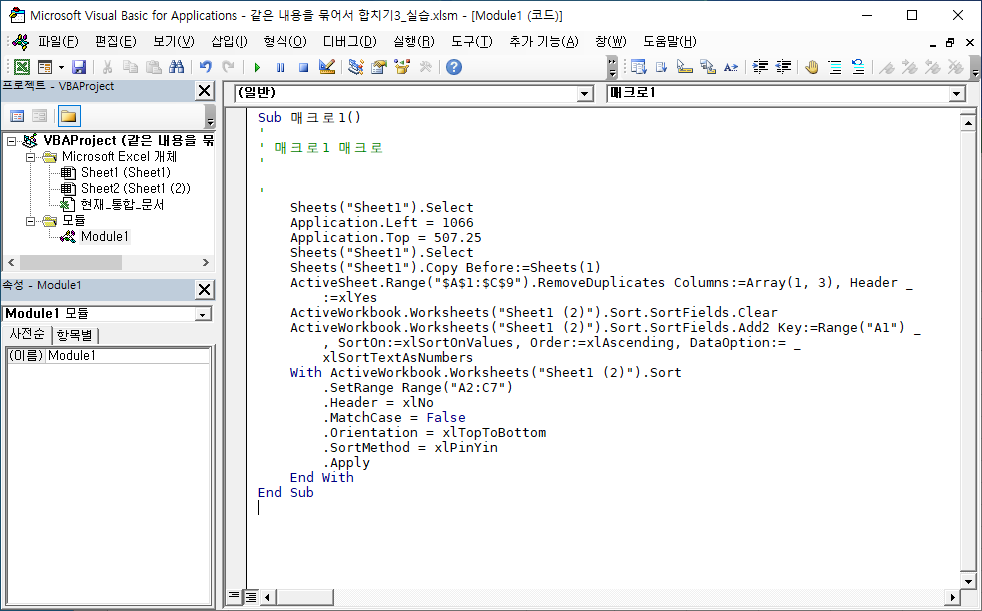The height and width of the screenshot is (611, 982).
Task: Open Visual Basic Help question mark icon
Action: pos(454,67)
